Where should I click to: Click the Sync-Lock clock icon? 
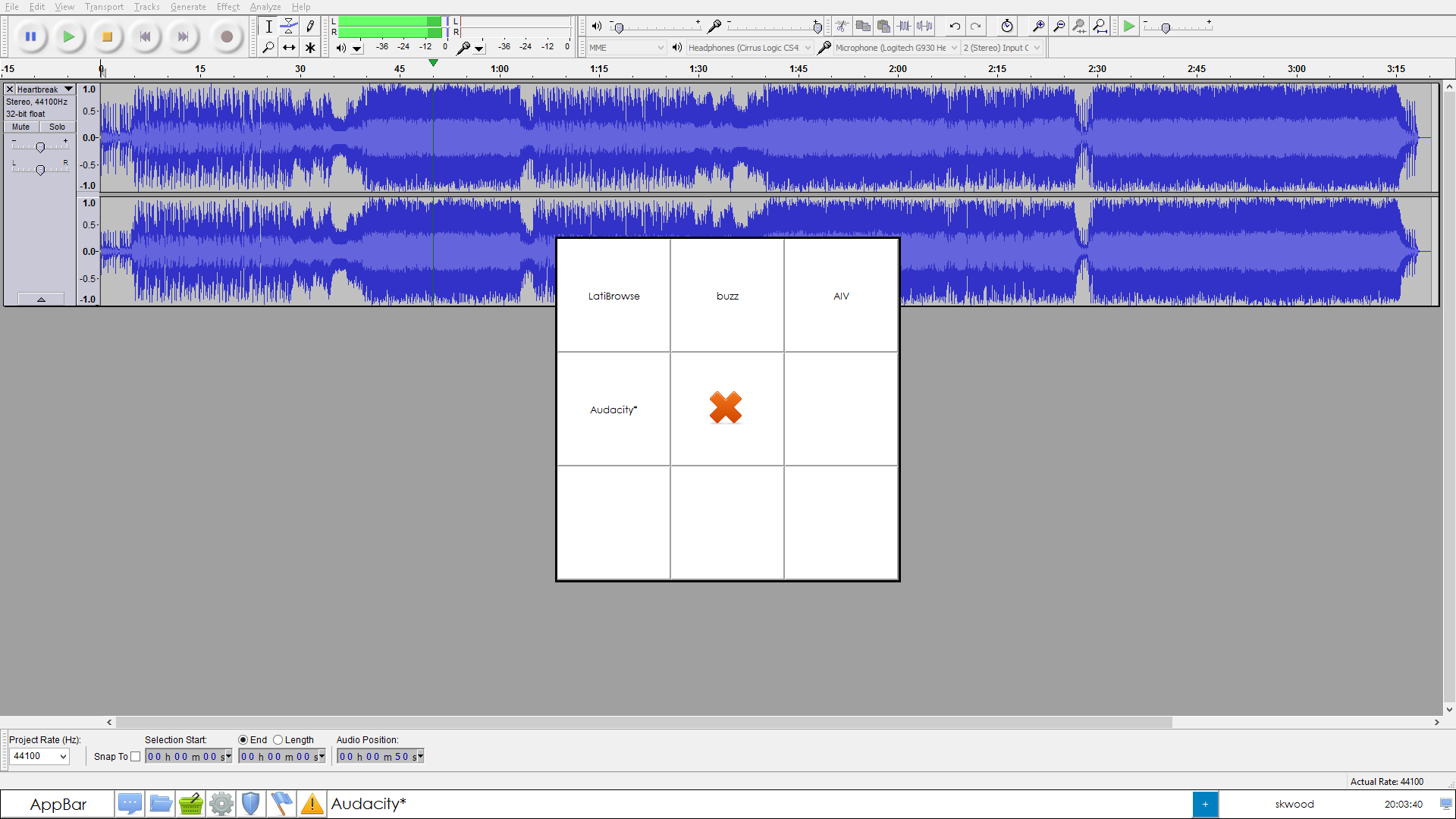(x=1007, y=26)
